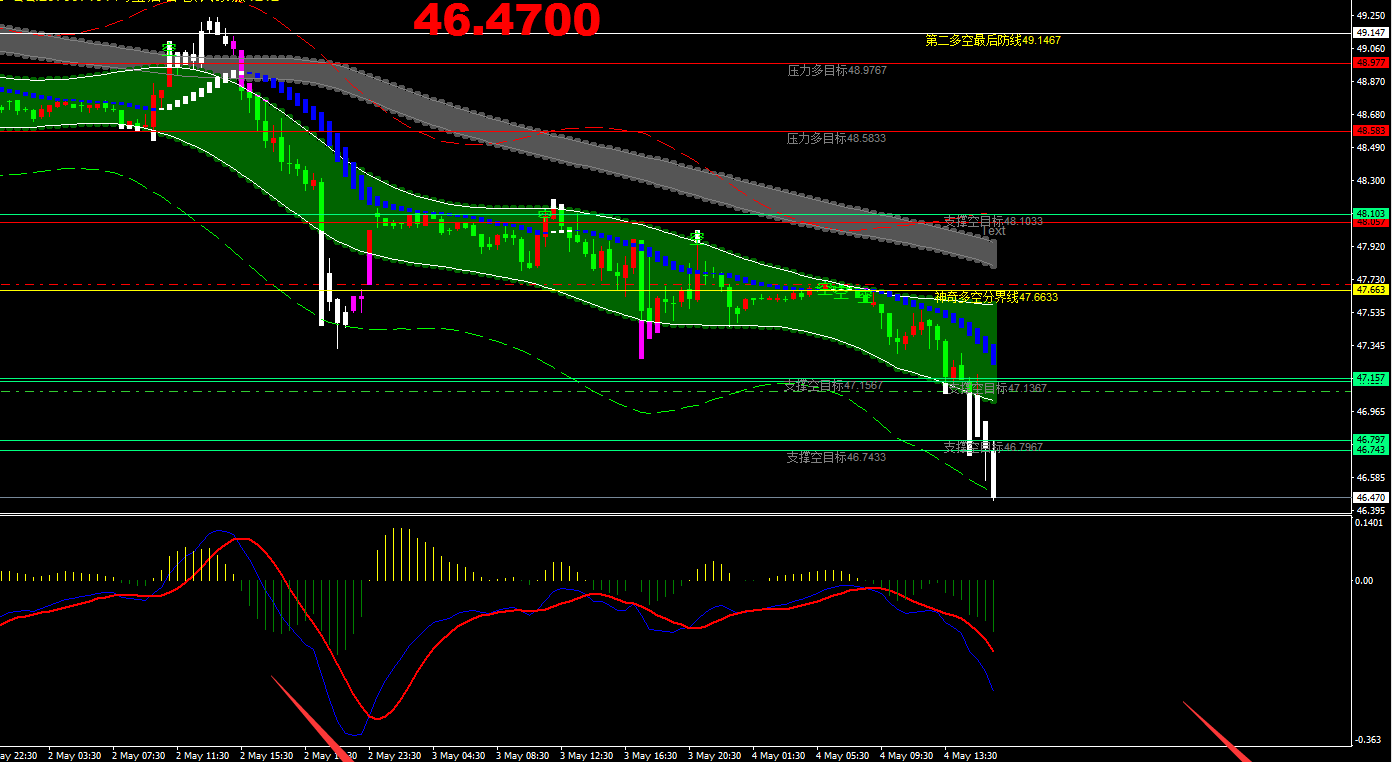Click the '4 May 01:30' time label
Image resolution: width=1393 pixels, height=762 pixels.
point(779,755)
